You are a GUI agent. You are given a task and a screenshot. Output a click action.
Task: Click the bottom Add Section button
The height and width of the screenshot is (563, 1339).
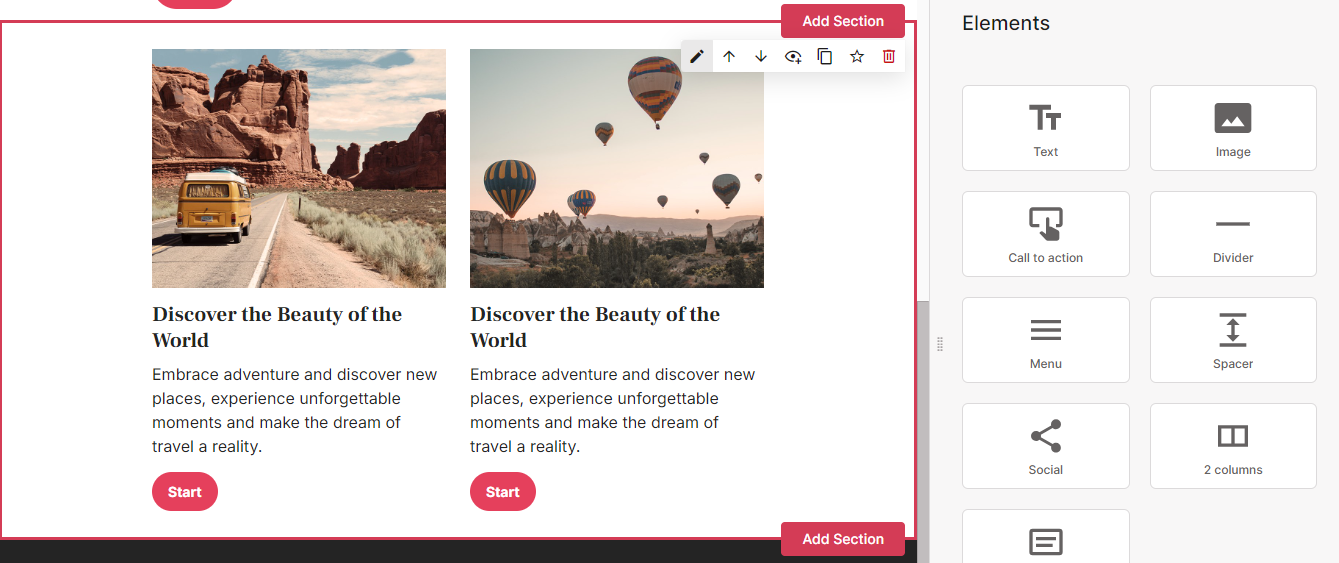pos(843,539)
